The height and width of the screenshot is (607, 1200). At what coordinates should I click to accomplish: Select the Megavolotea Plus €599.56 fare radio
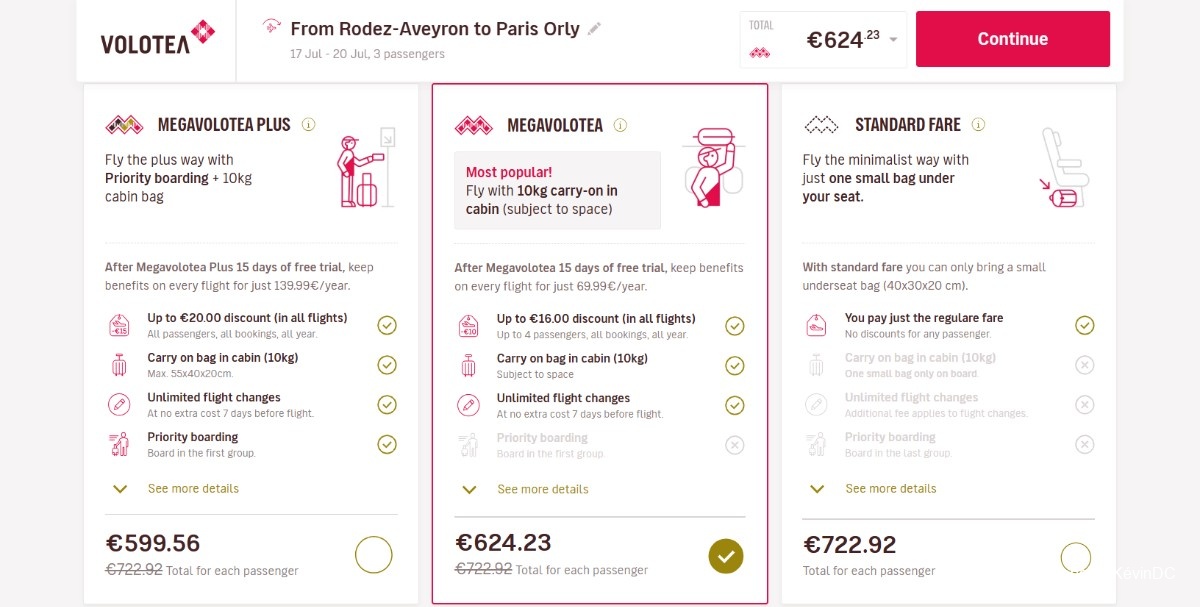point(374,555)
